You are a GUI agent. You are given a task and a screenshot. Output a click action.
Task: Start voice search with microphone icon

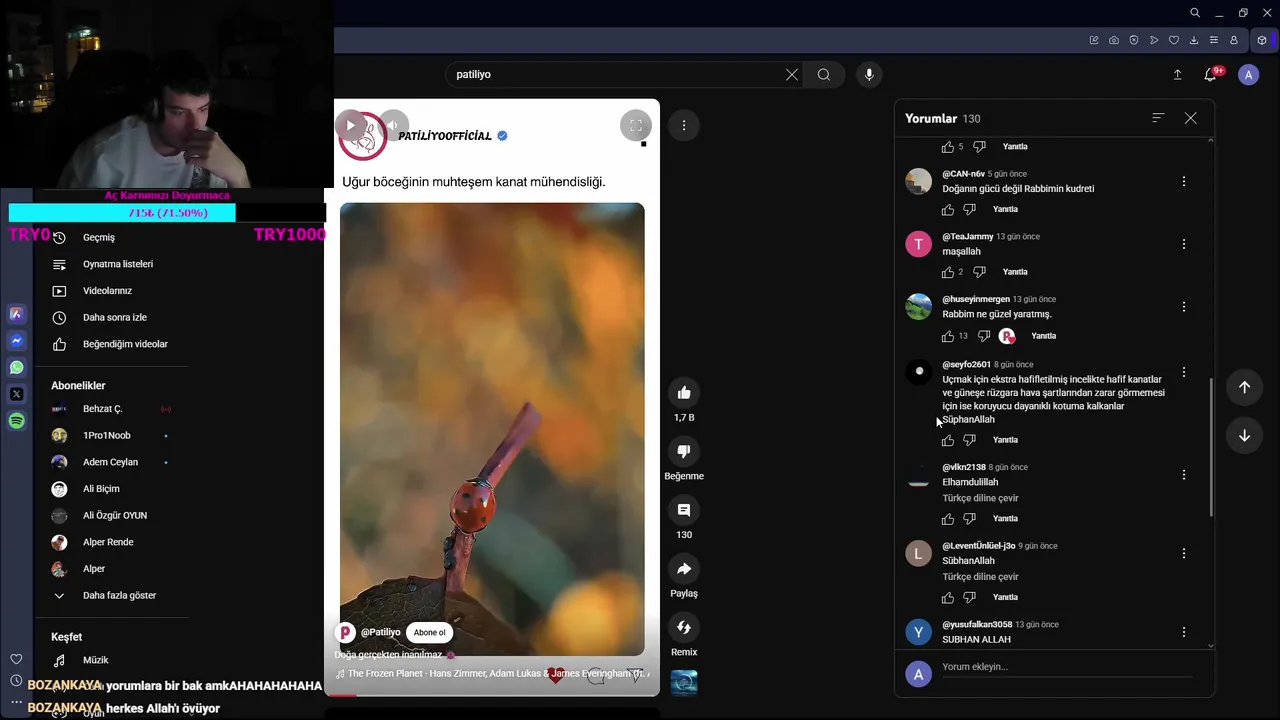[869, 74]
